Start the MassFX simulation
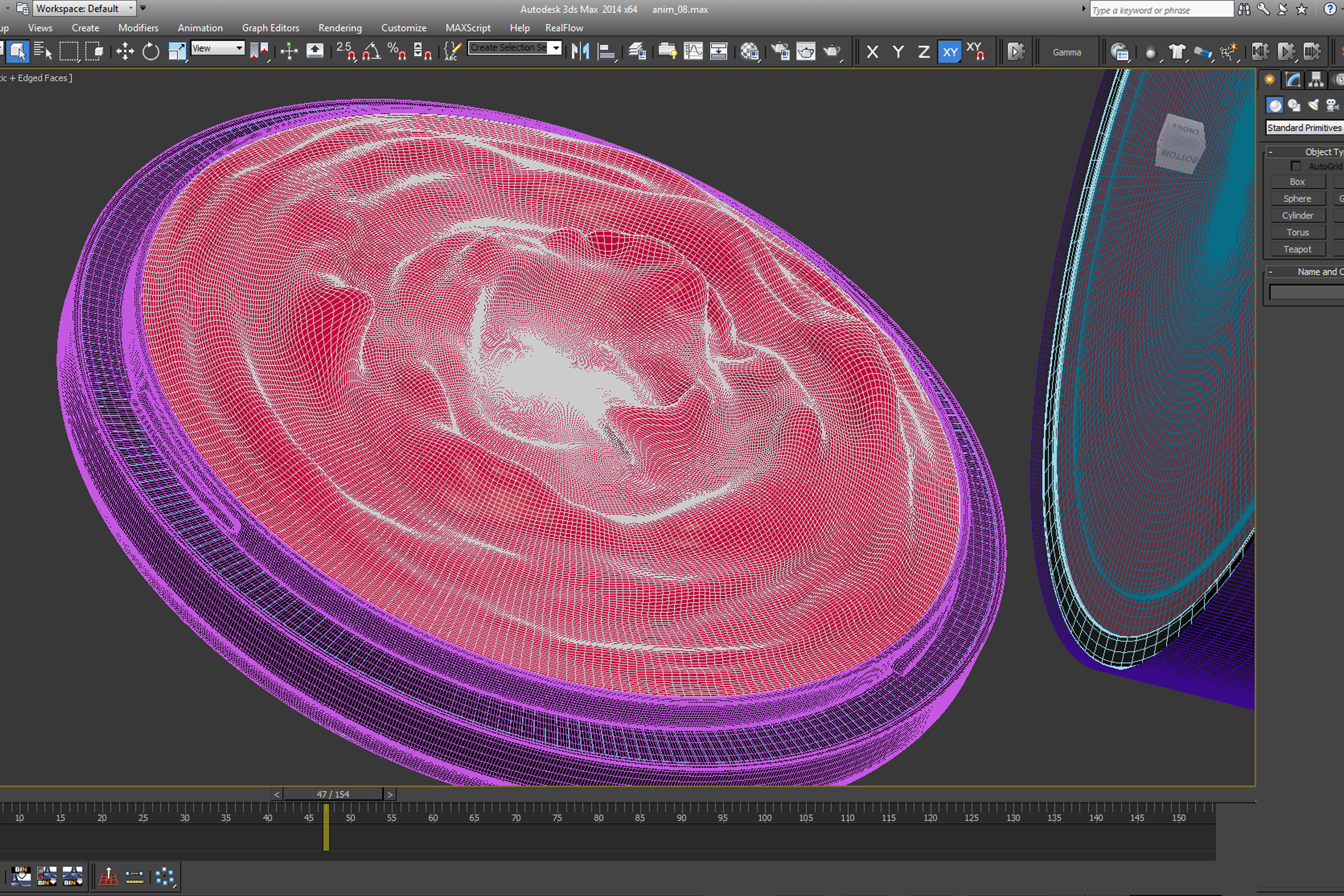This screenshot has width=1344, height=896. (1285, 52)
